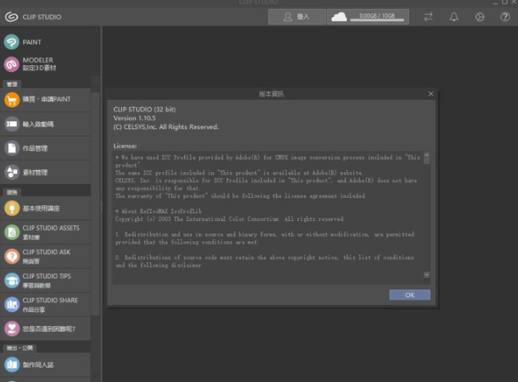Open CLIP STUDIO ASSETS
Screen dimensions: 518x382
[45, 232]
